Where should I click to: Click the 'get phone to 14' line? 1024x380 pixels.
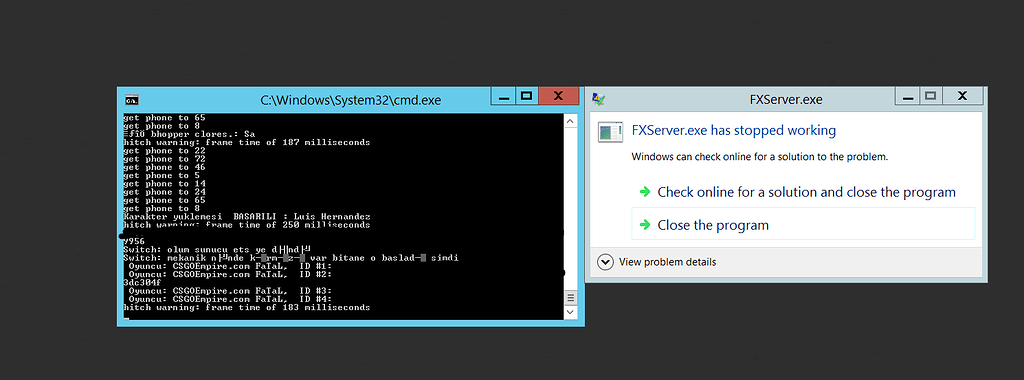click(x=165, y=183)
